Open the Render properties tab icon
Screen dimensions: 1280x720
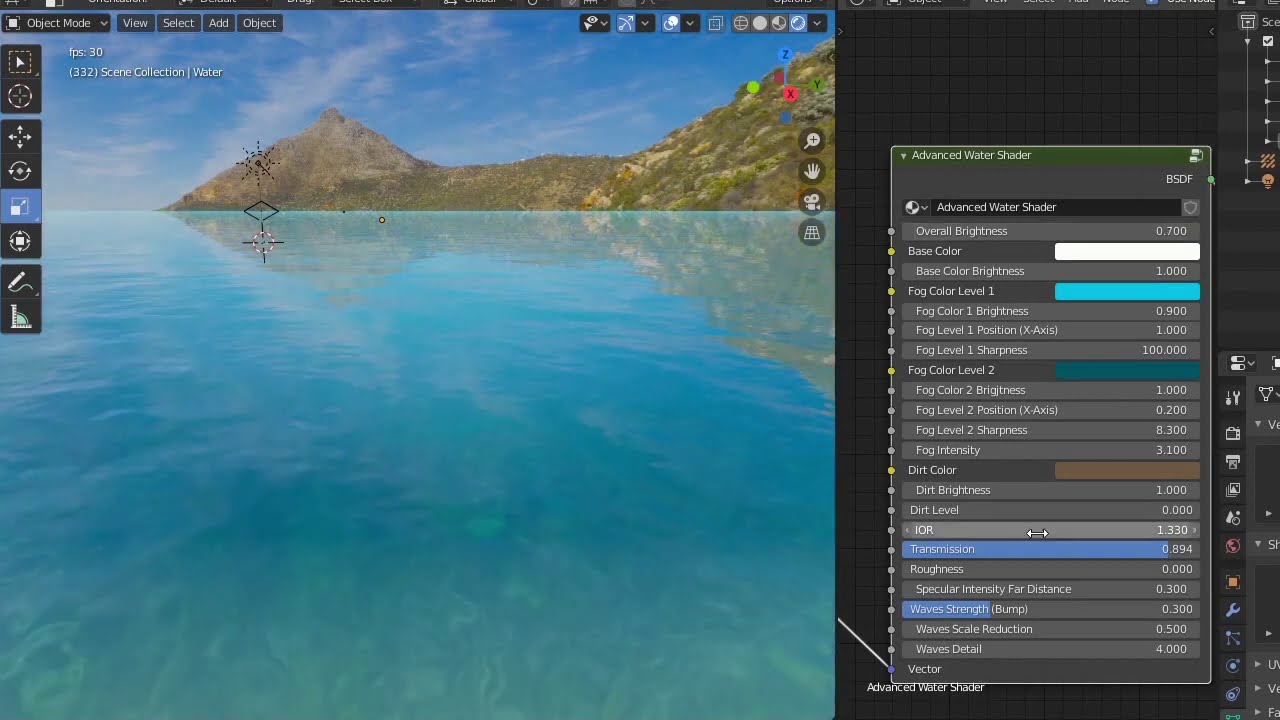coord(1233,433)
